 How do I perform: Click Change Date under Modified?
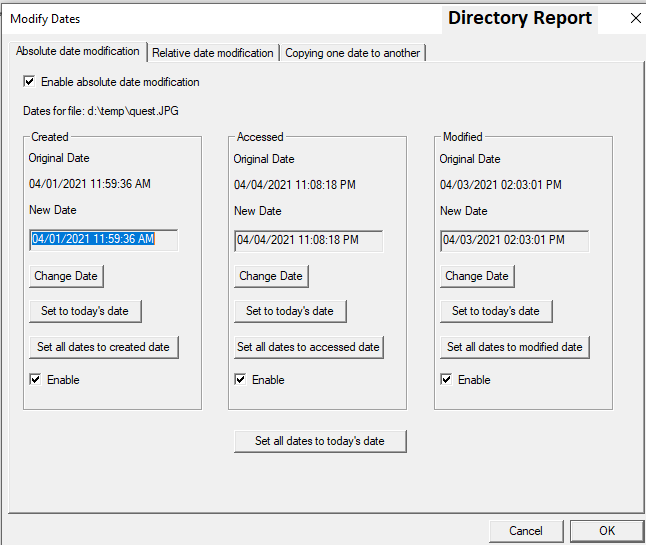[x=477, y=276]
